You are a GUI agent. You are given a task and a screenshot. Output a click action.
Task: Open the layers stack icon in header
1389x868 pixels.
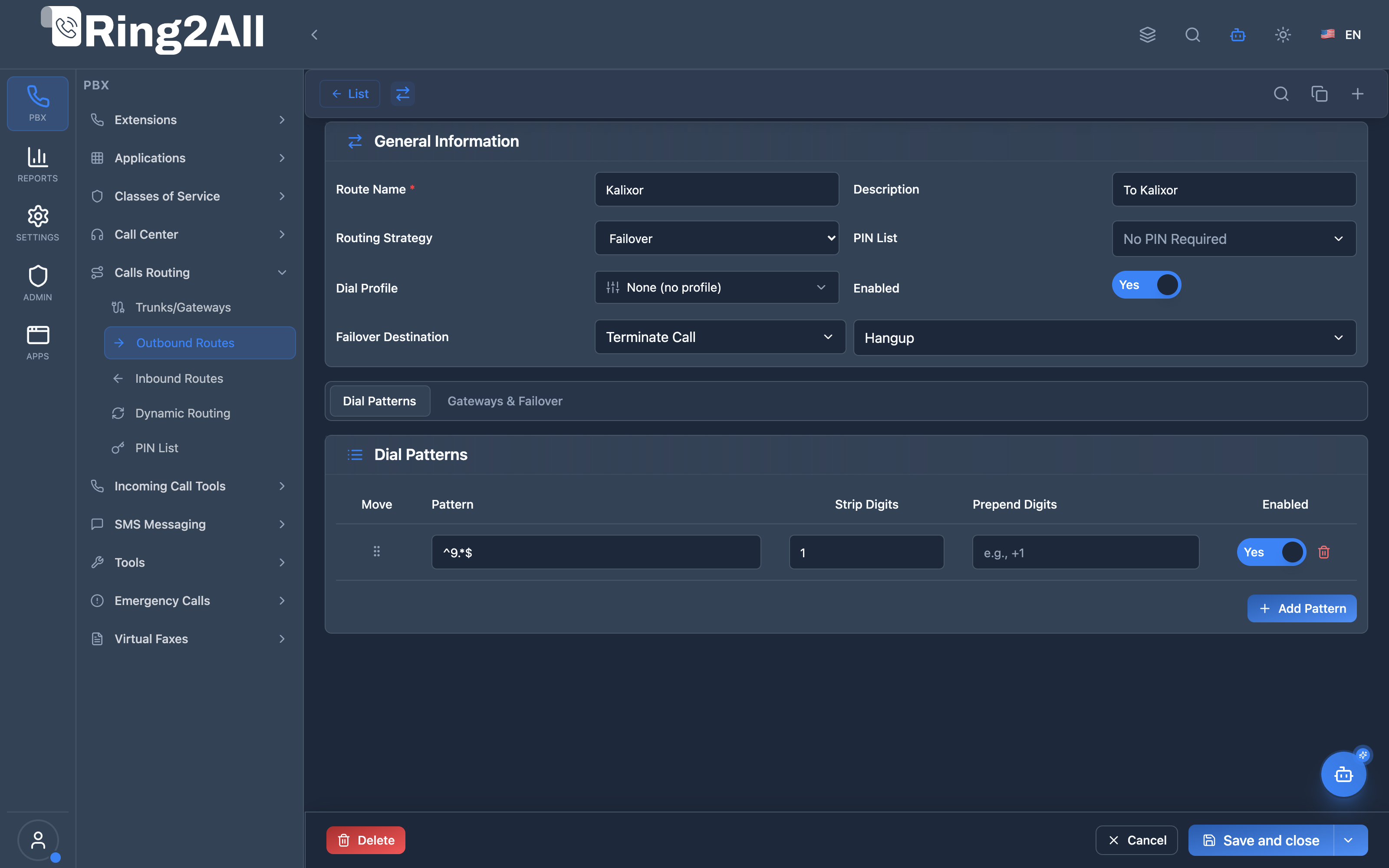(1147, 34)
